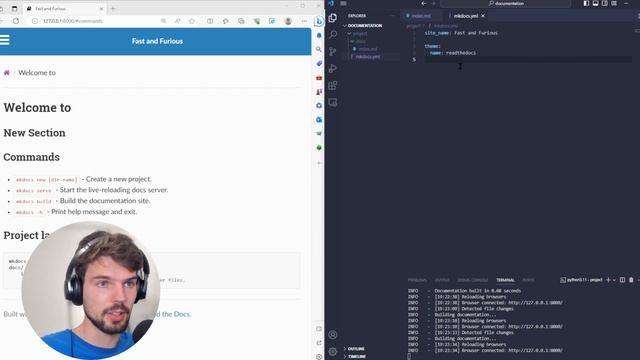640x360 pixels.
Task: Toggle bottom panel layout button
Action: [x=596, y=3]
